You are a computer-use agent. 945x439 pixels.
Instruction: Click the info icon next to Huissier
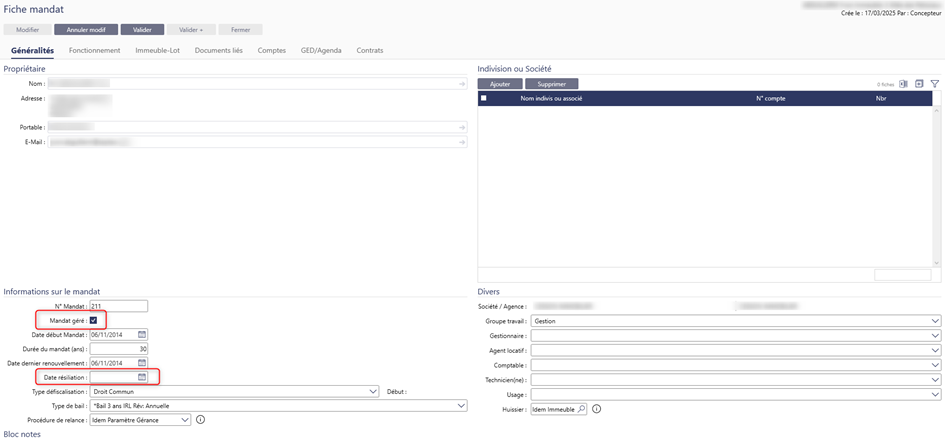click(x=597, y=409)
